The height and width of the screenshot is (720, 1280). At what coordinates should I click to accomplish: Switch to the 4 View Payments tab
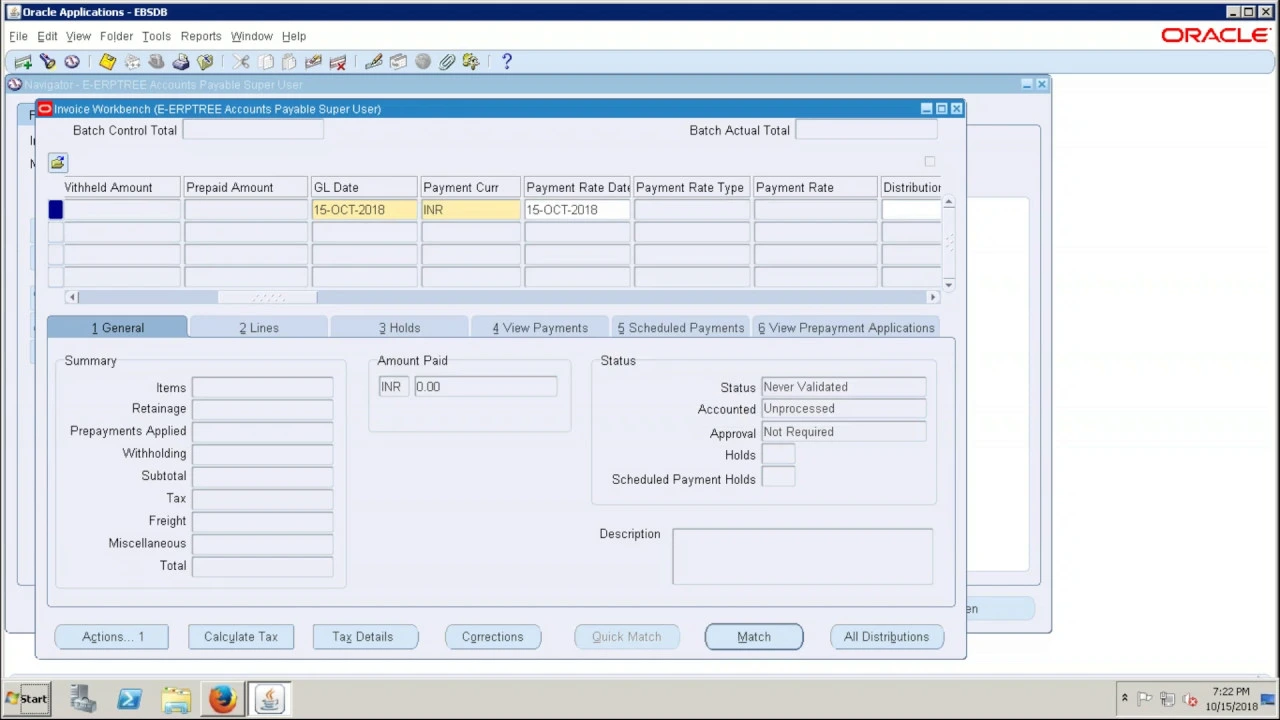point(540,328)
